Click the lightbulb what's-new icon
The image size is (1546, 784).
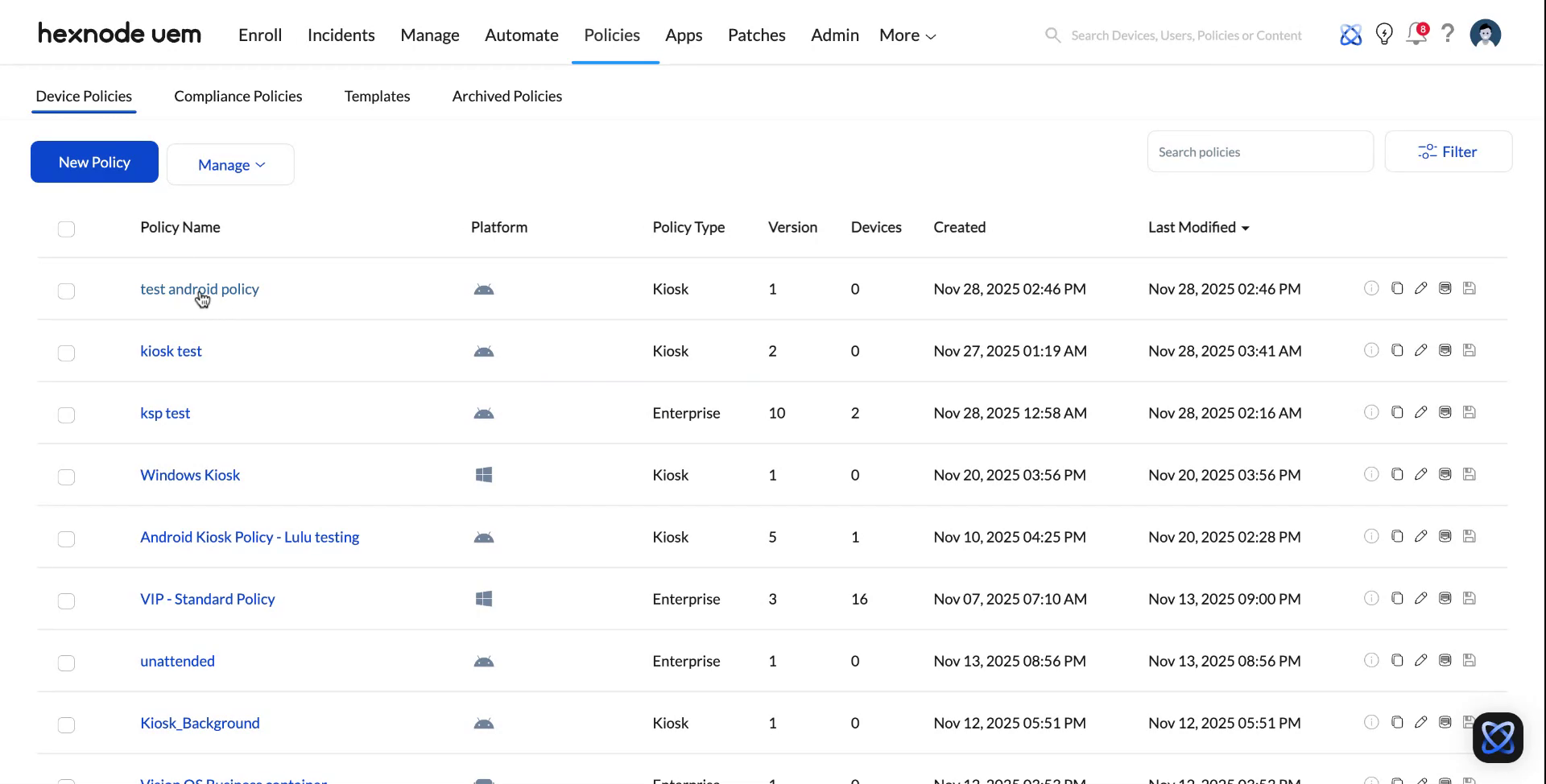1384,35
